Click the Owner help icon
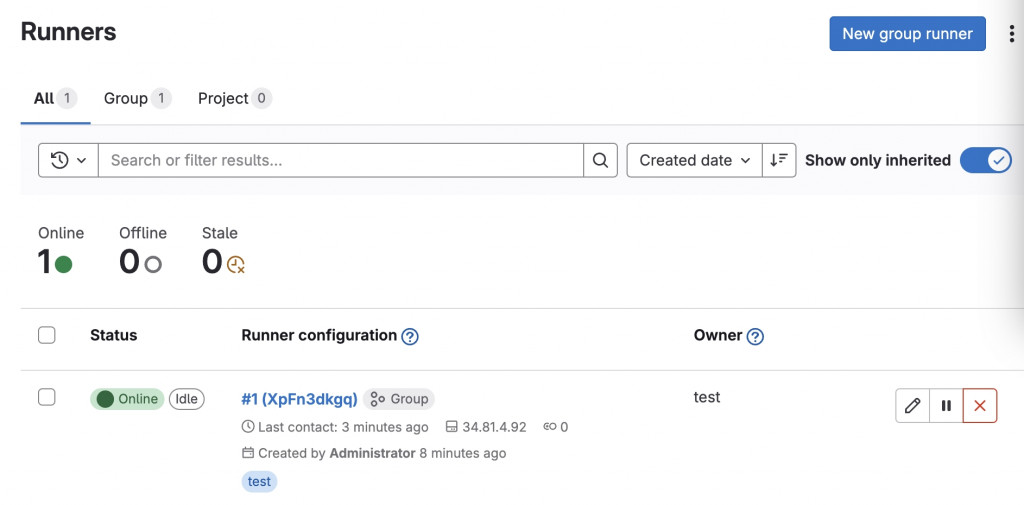This screenshot has height=505, width=1024. (x=755, y=337)
